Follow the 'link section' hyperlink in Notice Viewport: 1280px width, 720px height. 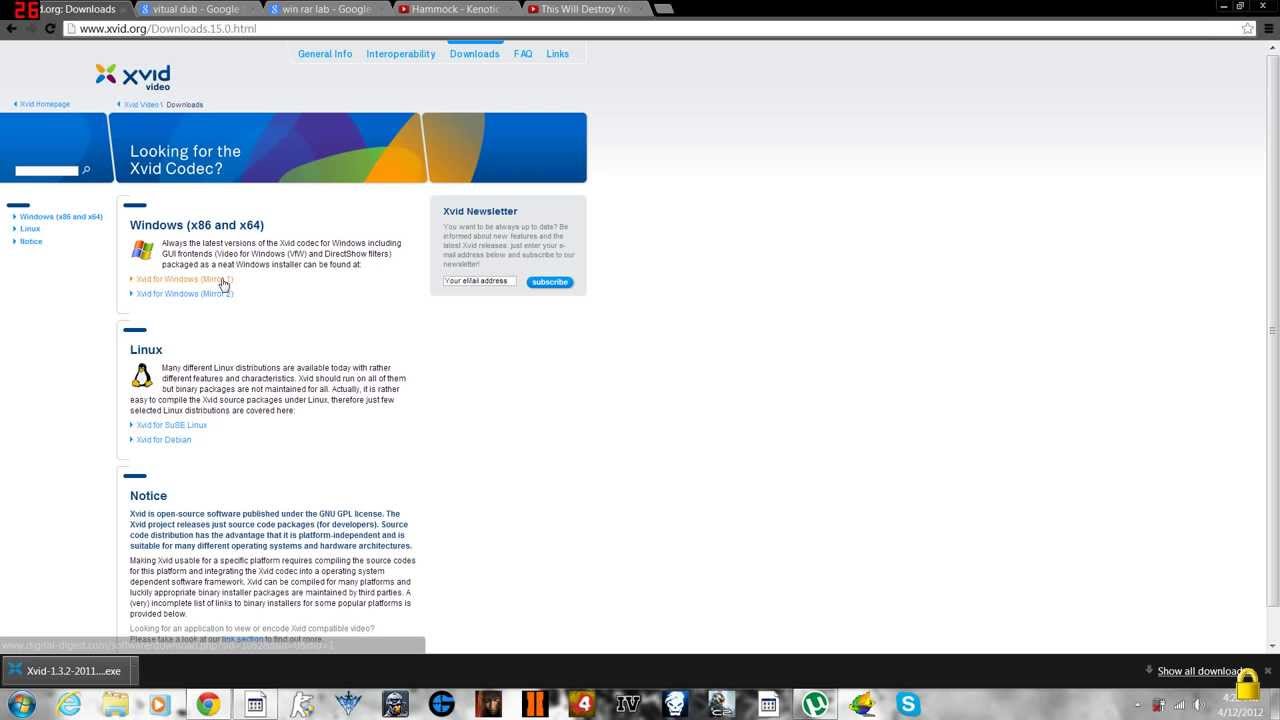pyautogui.click(x=242, y=639)
